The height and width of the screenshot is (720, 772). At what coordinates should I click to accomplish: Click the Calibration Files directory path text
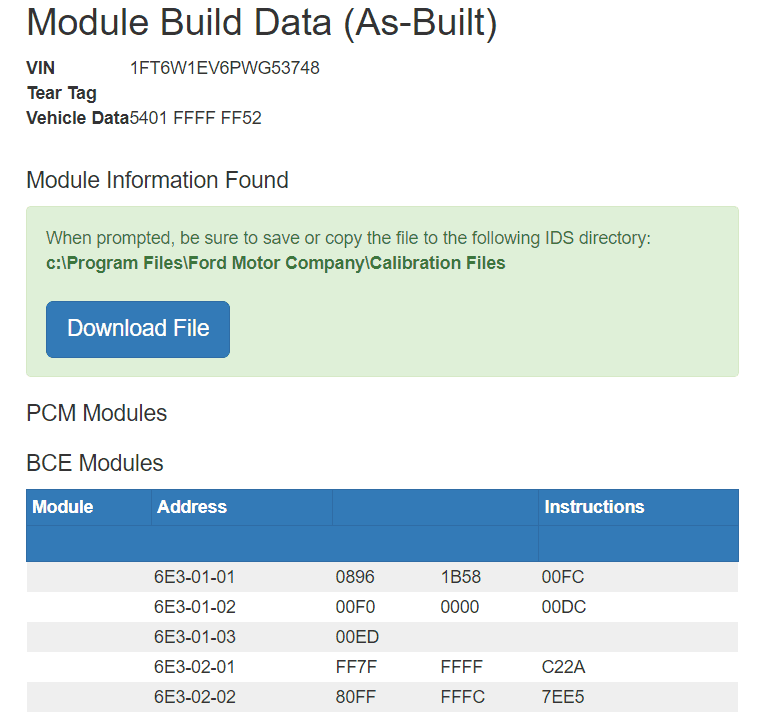pyautogui.click(x=269, y=263)
